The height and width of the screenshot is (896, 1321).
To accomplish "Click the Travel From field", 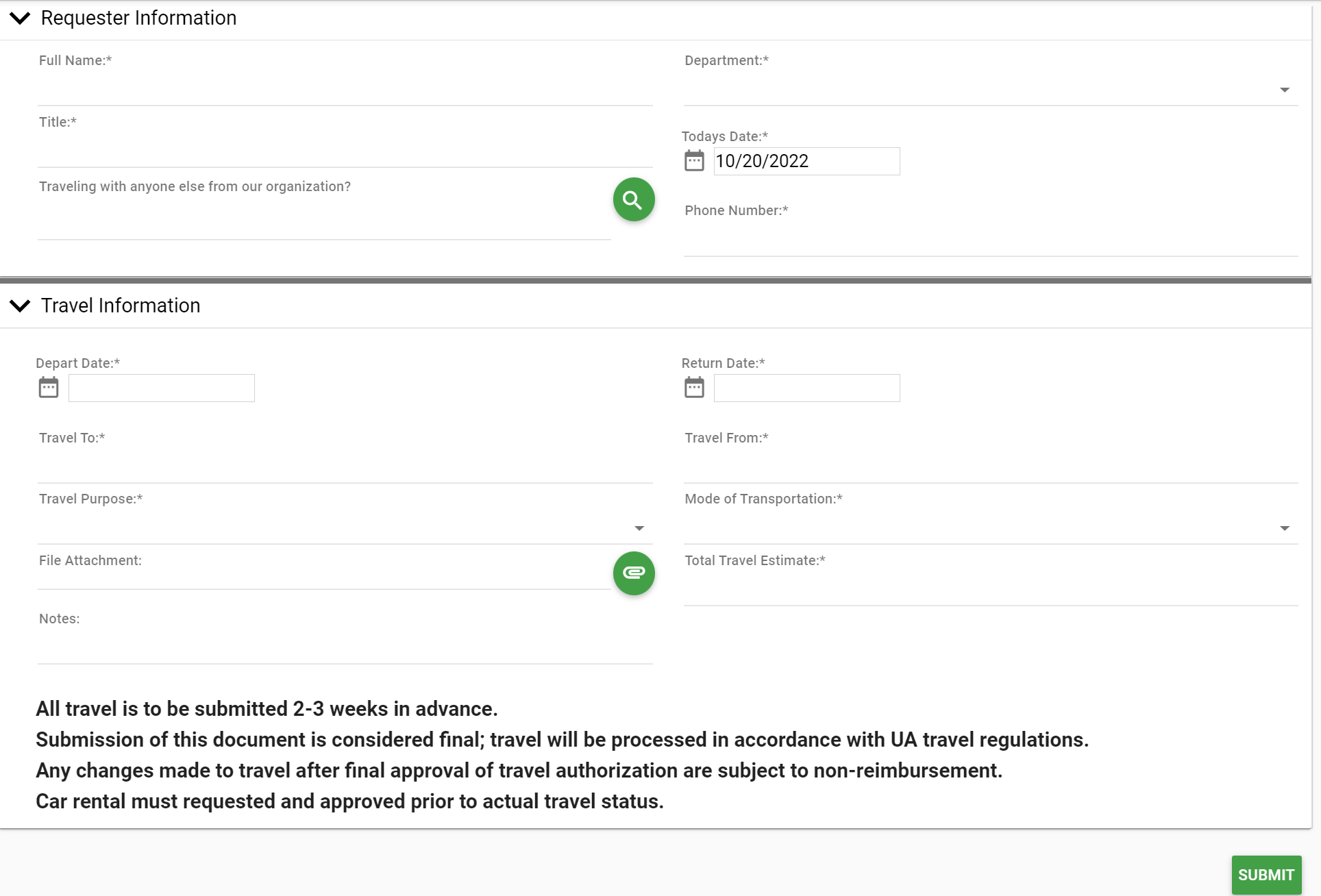I will (x=990, y=467).
